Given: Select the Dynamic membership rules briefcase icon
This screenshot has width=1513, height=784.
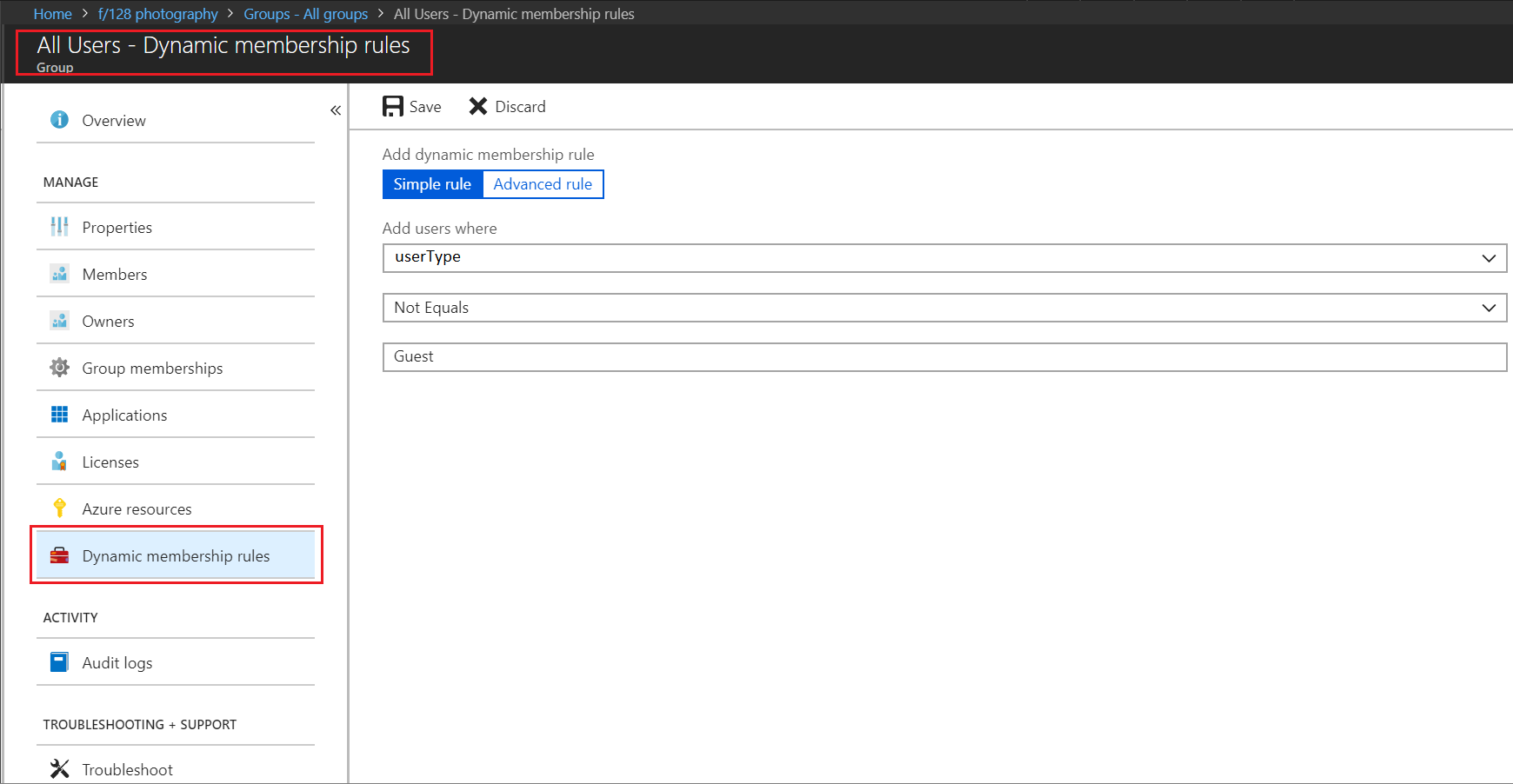Looking at the screenshot, I should pos(59,555).
